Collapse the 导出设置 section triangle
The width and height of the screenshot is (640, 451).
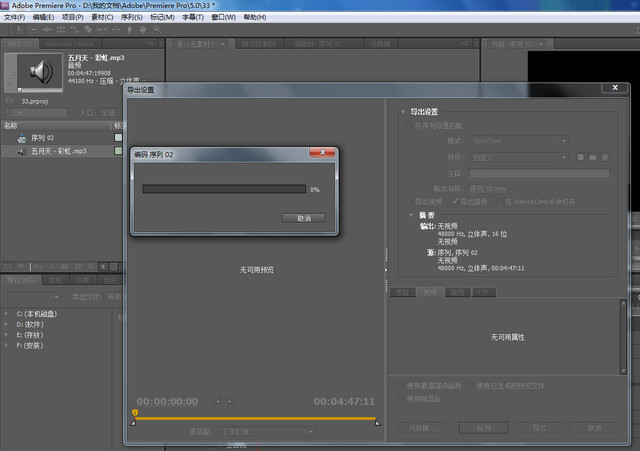click(403, 111)
